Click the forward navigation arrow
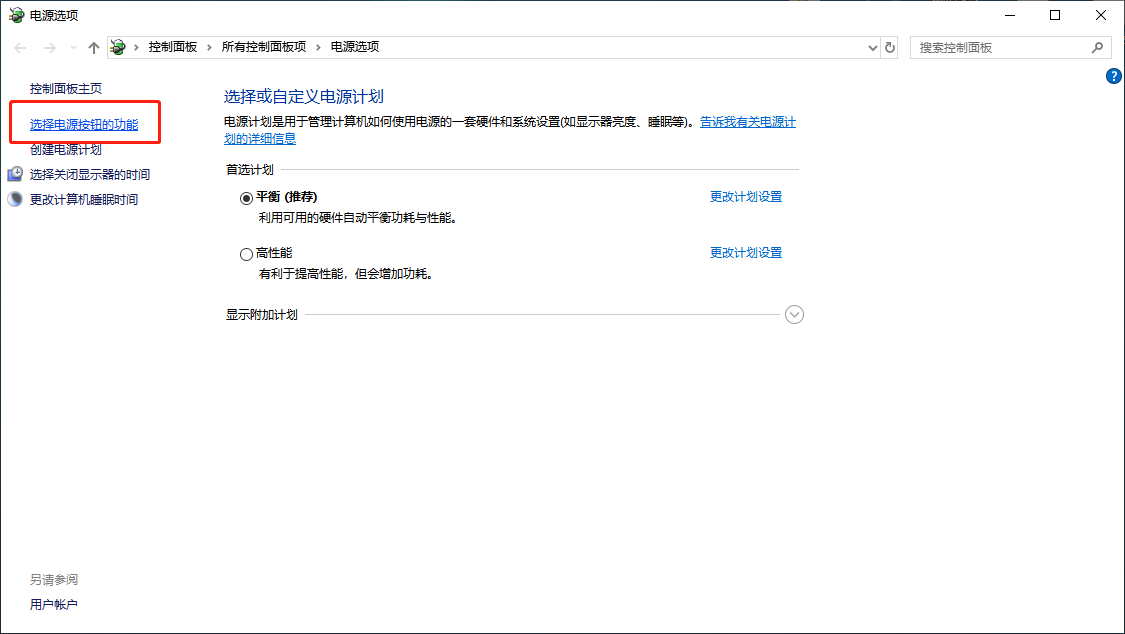Image resolution: width=1125 pixels, height=634 pixels. (48, 47)
